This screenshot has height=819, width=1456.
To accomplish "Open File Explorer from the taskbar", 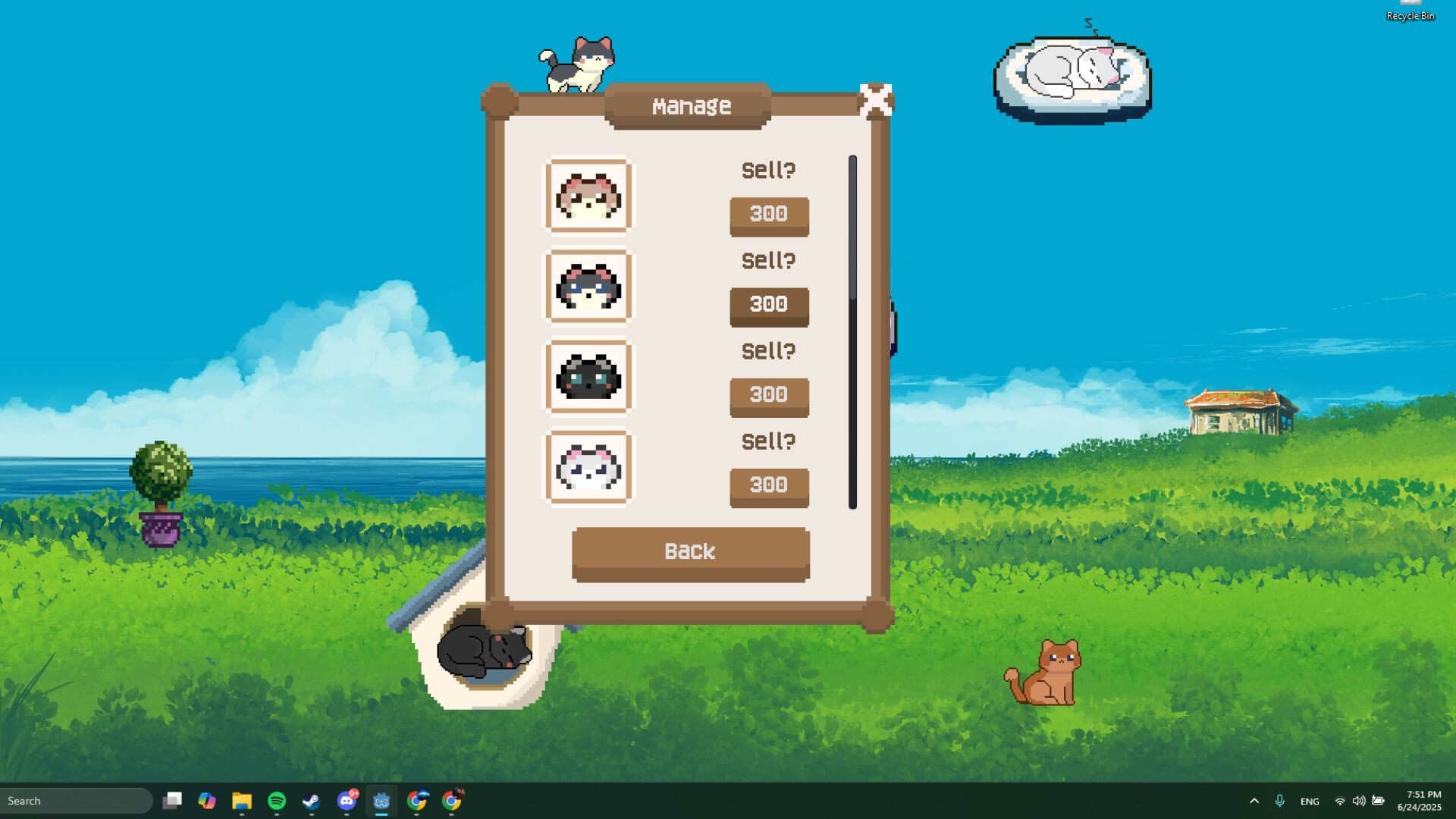I will [x=241, y=800].
